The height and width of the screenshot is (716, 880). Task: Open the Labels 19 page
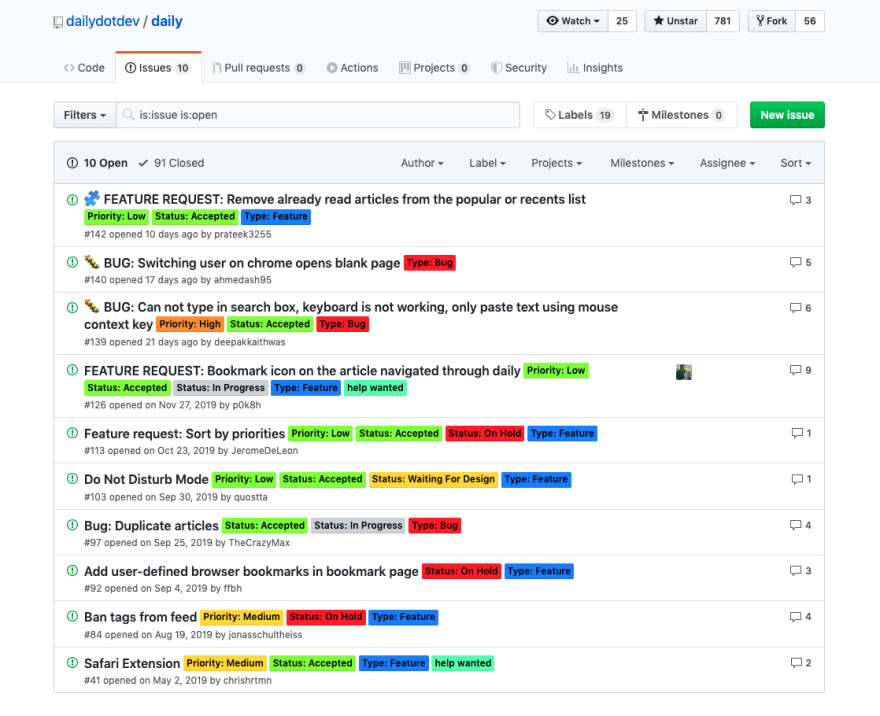(x=580, y=115)
